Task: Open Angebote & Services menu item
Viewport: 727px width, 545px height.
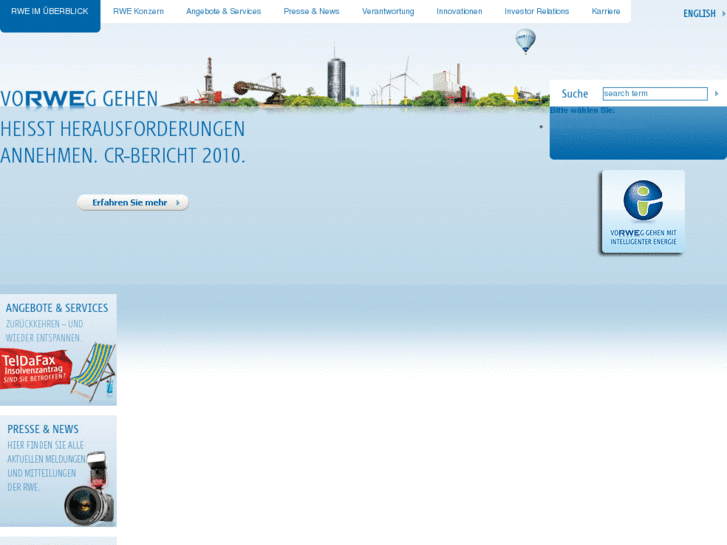Action: point(223,11)
